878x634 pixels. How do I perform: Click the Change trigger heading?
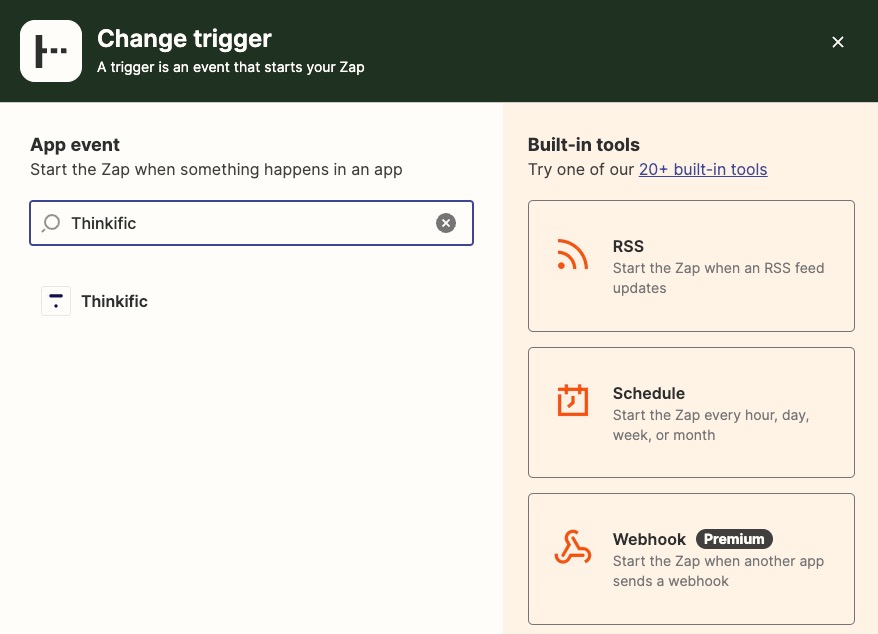[184, 39]
